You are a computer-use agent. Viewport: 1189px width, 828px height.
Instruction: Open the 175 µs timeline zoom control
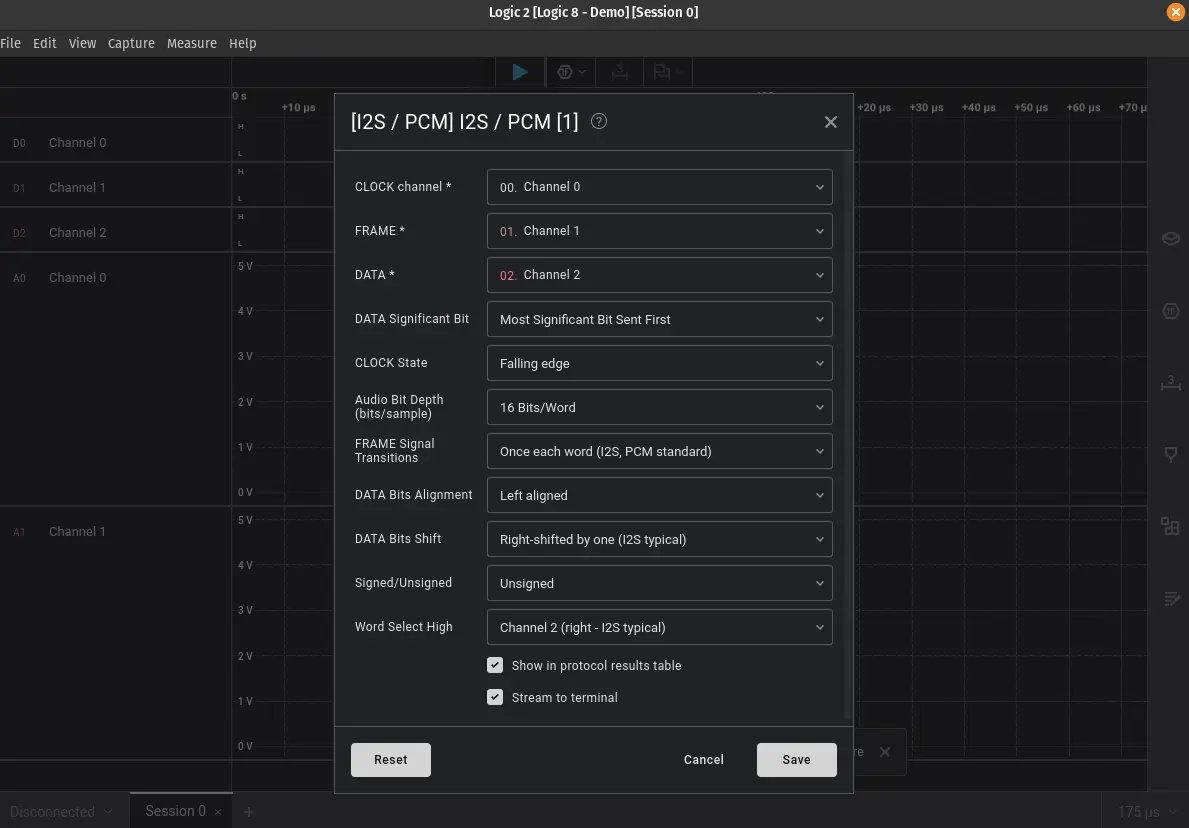(1143, 811)
